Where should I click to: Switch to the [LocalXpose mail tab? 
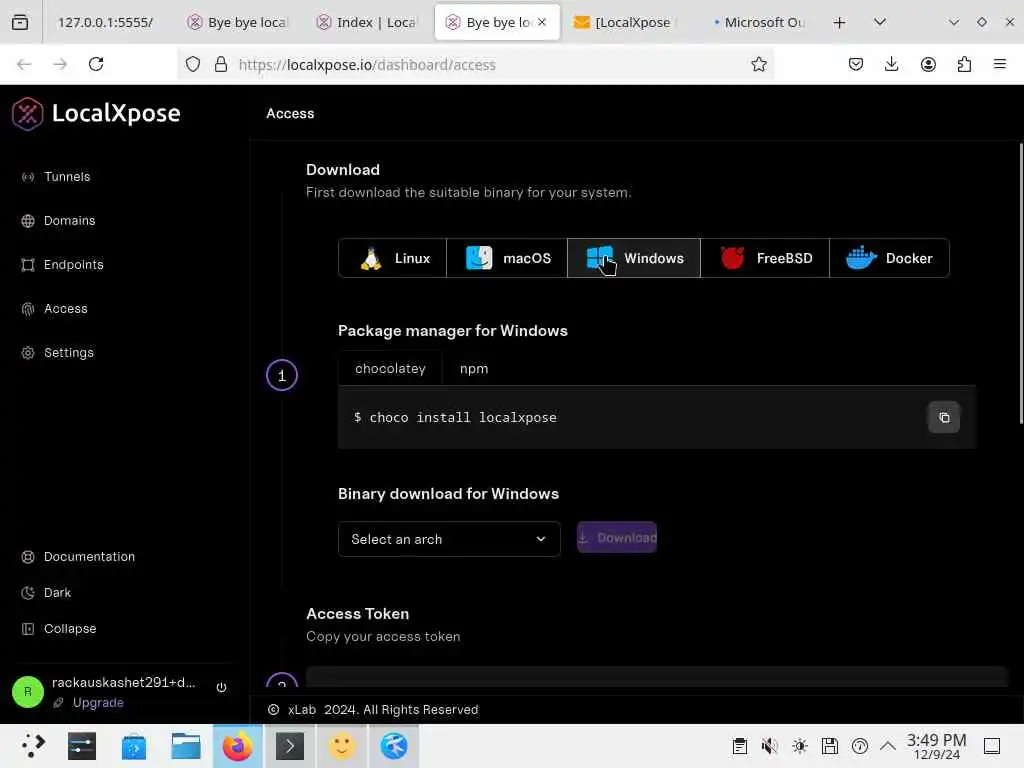coord(622,22)
